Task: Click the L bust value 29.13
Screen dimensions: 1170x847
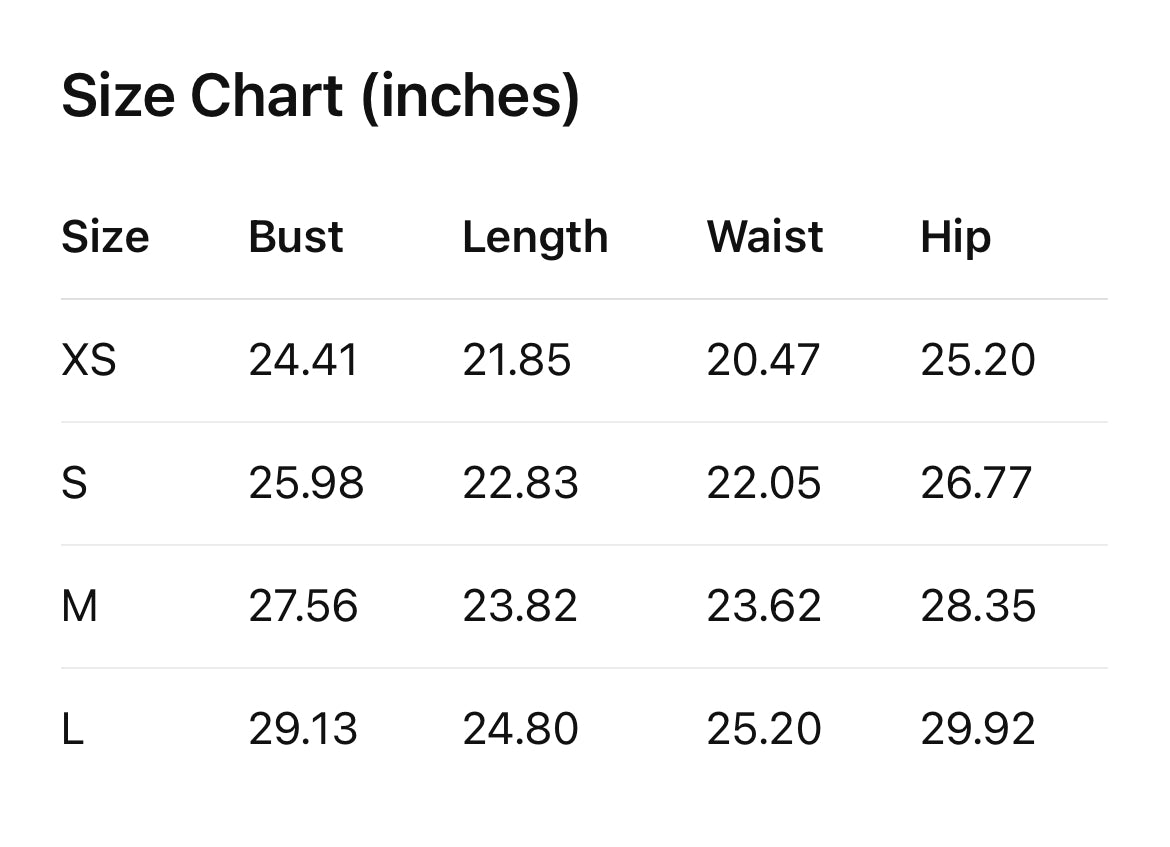Action: pos(303,729)
